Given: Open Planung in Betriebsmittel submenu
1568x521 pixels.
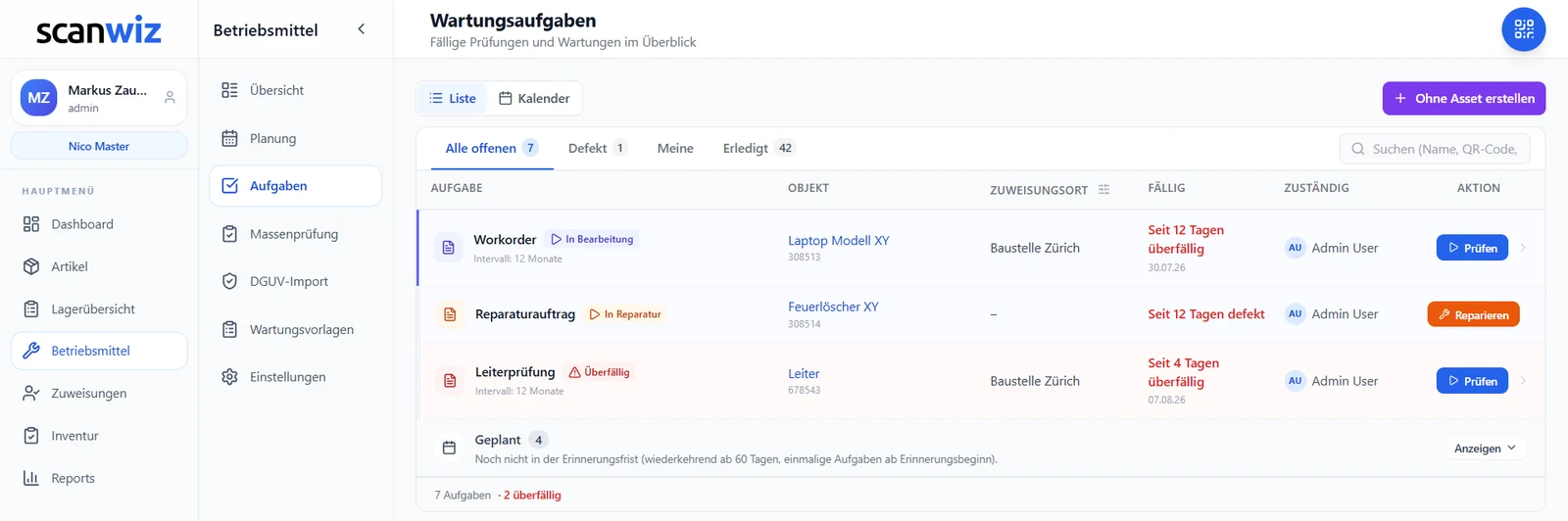Looking at the screenshot, I should click(295, 138).
